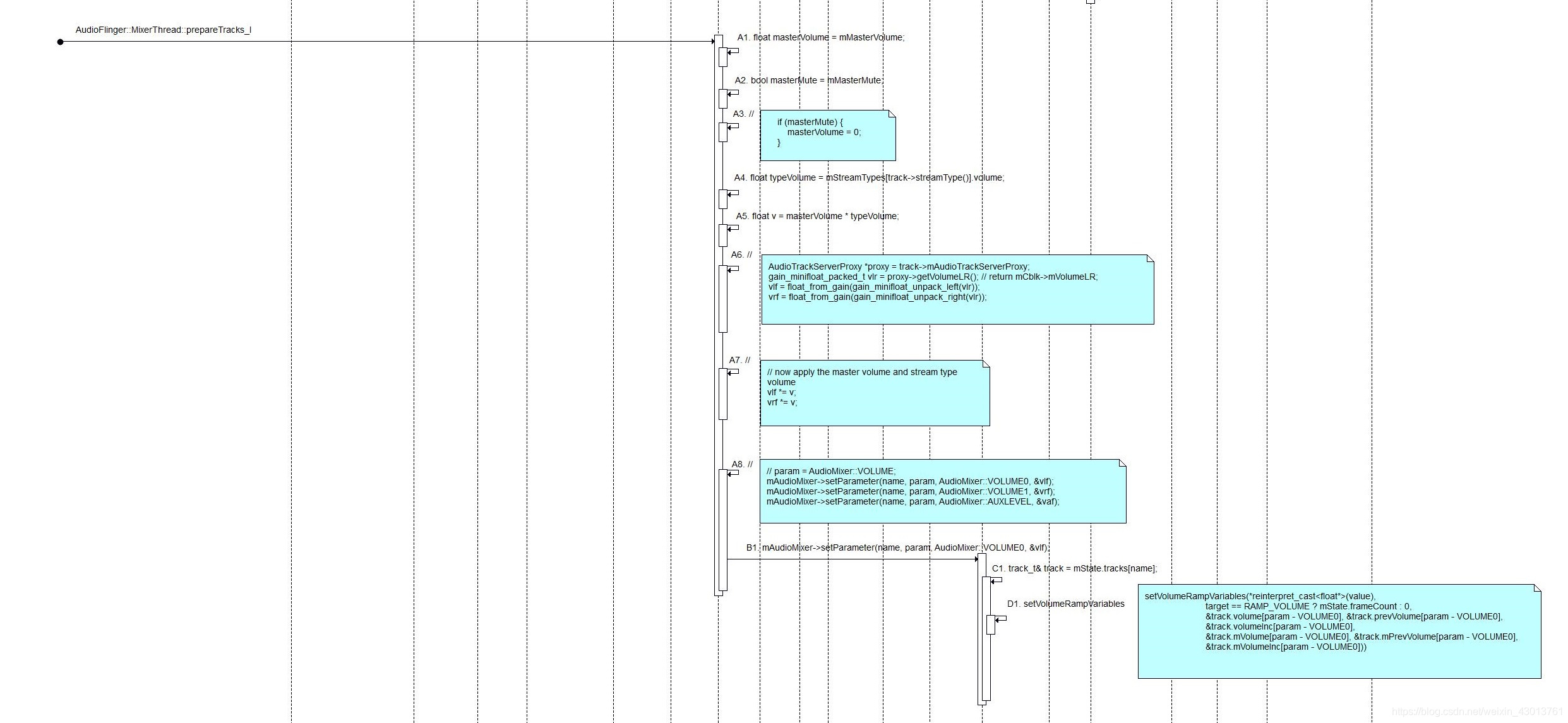Select the if (masterMute) note box
This screenshot has width=1568, height=723.
tap(828, 135)
